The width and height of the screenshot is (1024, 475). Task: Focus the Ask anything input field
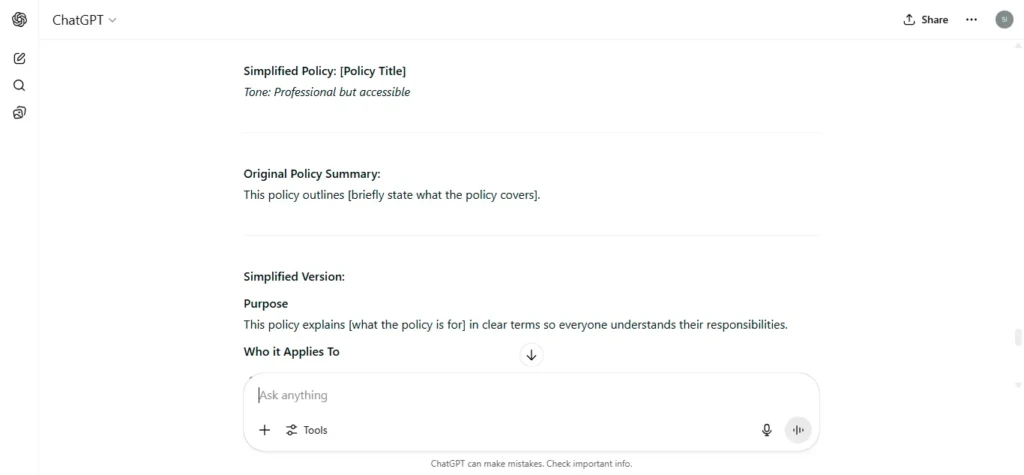[x=531, y=395]
